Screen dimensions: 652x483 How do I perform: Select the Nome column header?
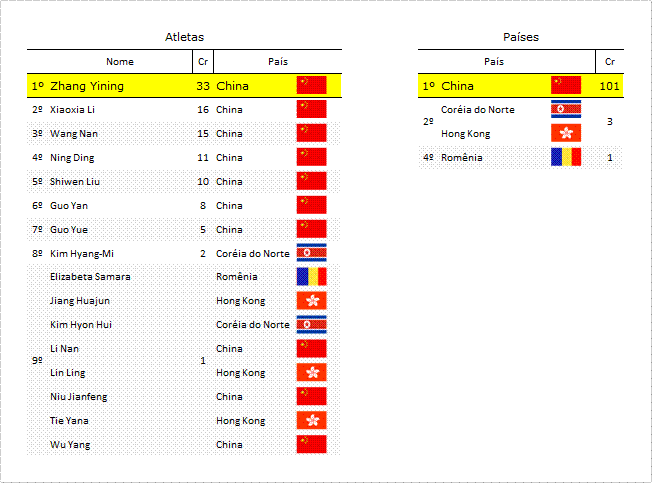click(120, 62)
